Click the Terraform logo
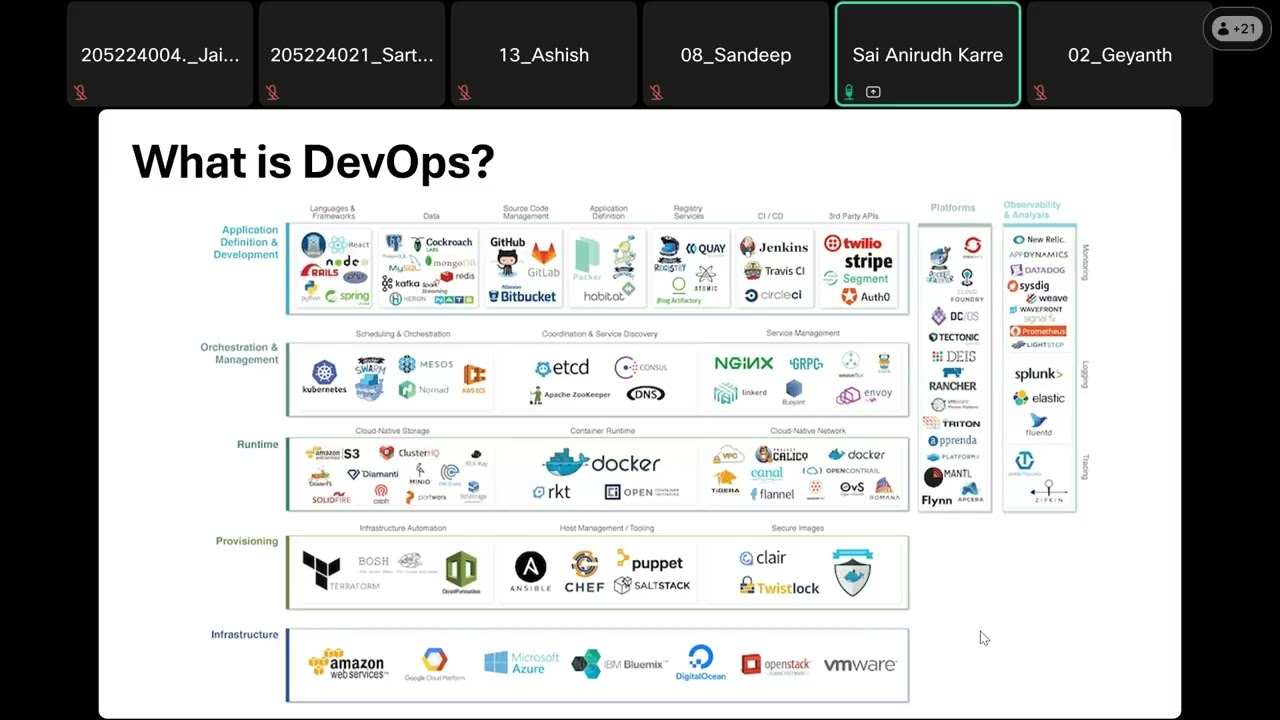The image size is (1280, 720). pyautogui.click(x=340, y=571)
